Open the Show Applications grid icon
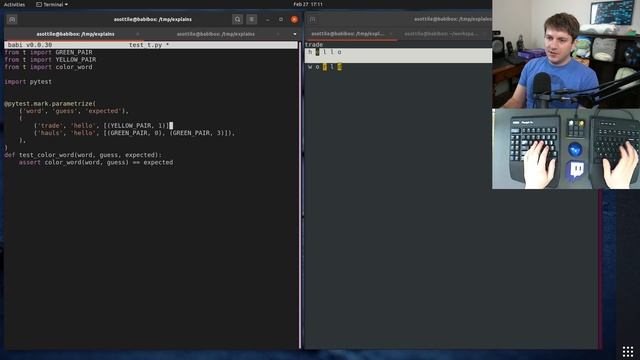640x360 pixels. pos(628,351)
